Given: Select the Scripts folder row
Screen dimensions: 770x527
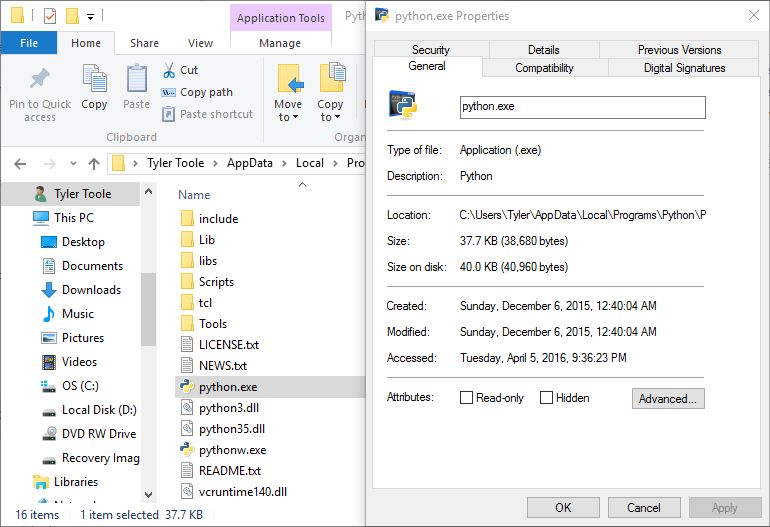Looking at the screenshot, I should click(x=270, y=281).
